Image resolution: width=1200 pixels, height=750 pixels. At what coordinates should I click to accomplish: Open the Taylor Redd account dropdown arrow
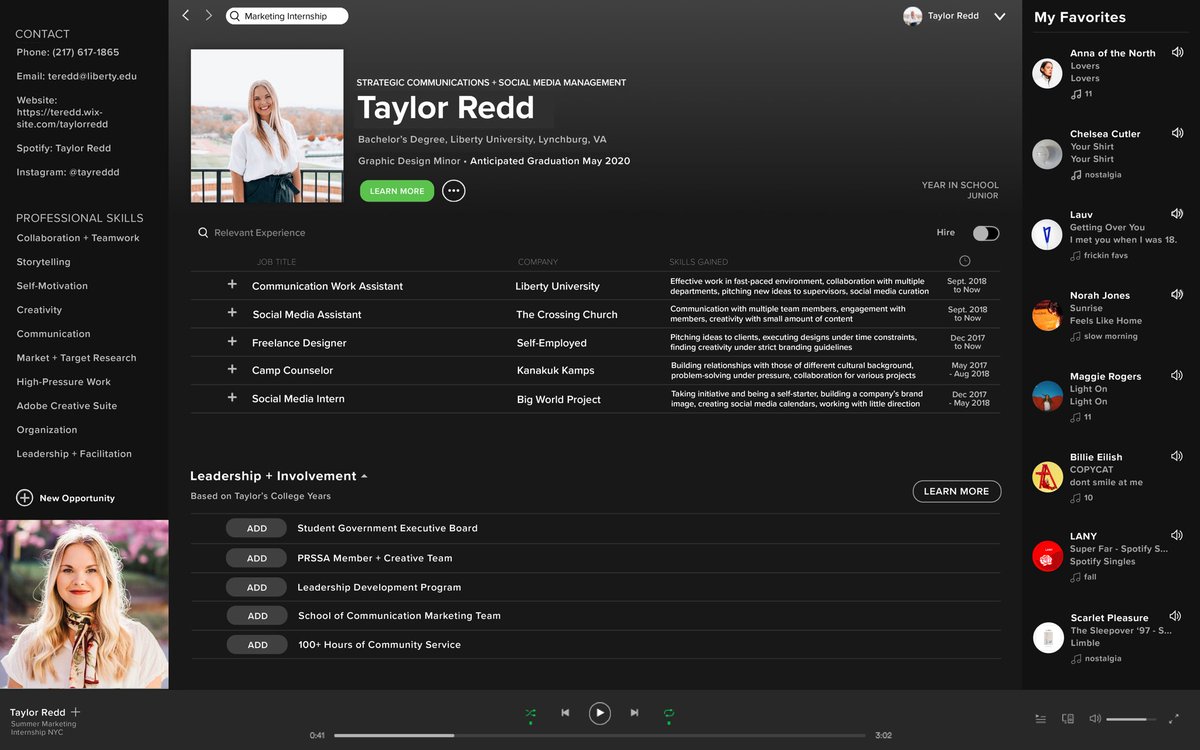pos(999,16)
